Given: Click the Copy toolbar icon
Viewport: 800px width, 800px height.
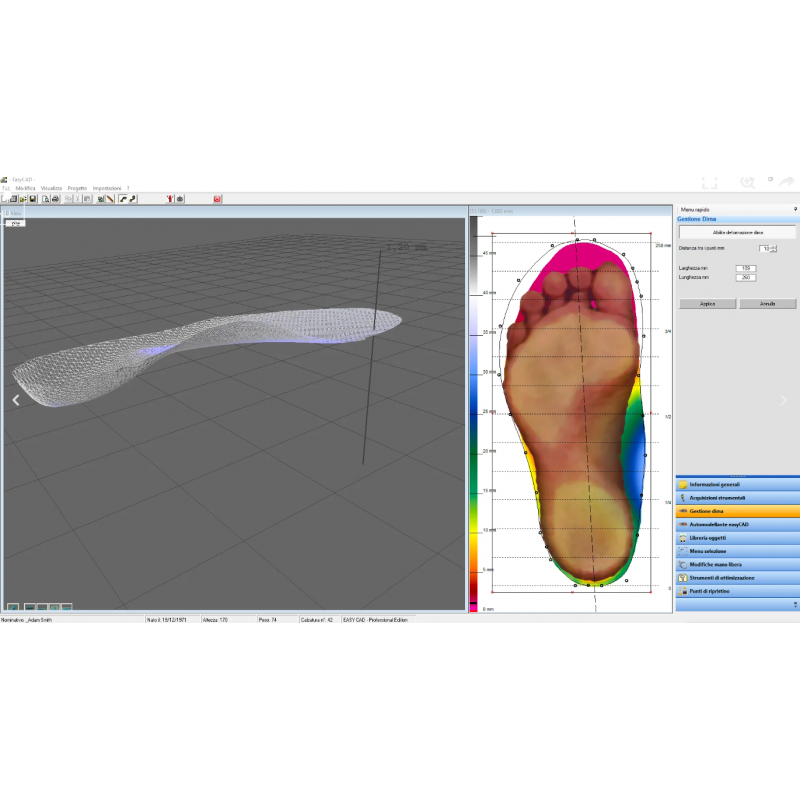Looking at the screenshot, I should click(68, 199).
